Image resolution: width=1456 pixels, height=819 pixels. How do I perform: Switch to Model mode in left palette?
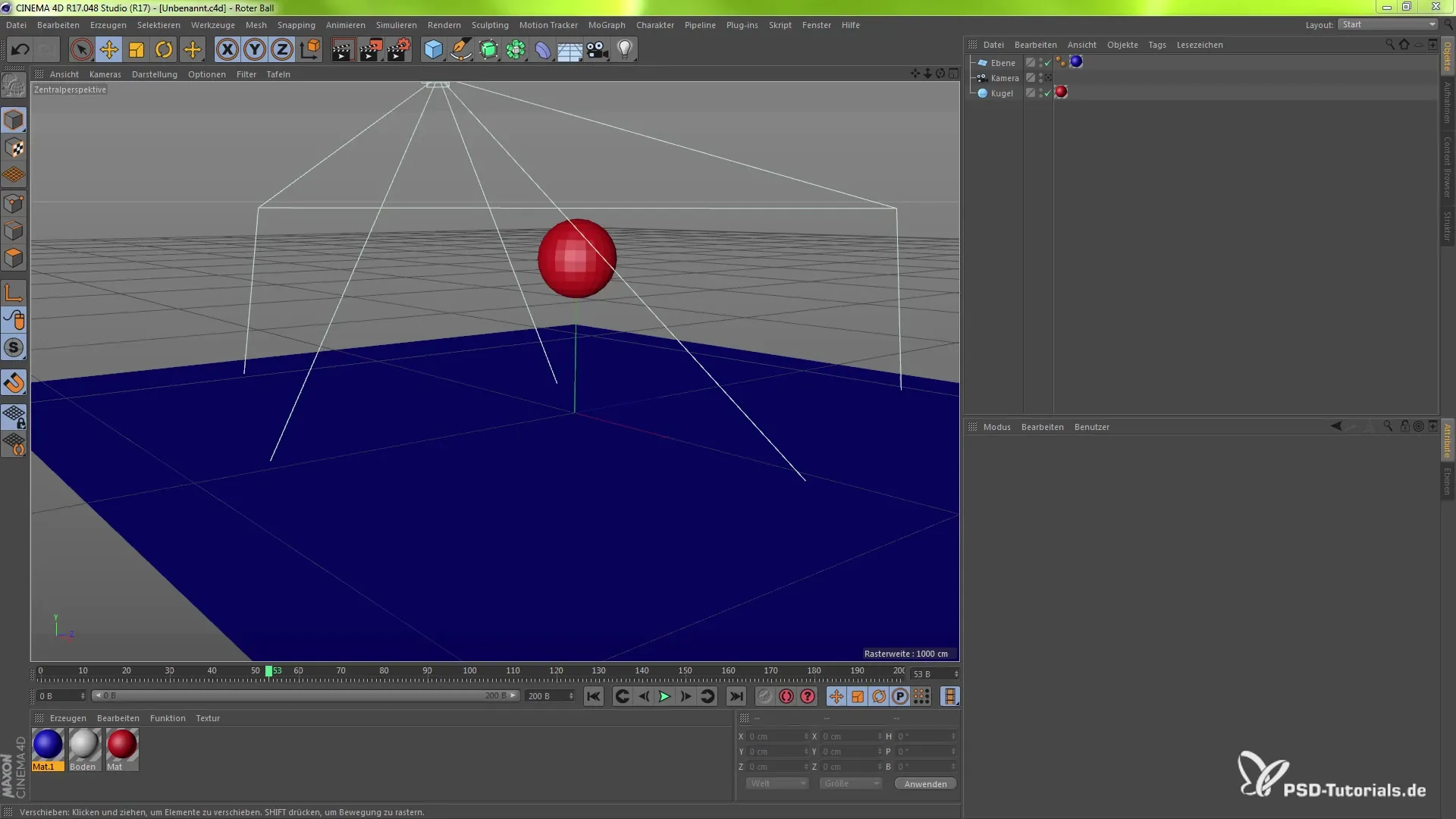coord(14,120)
